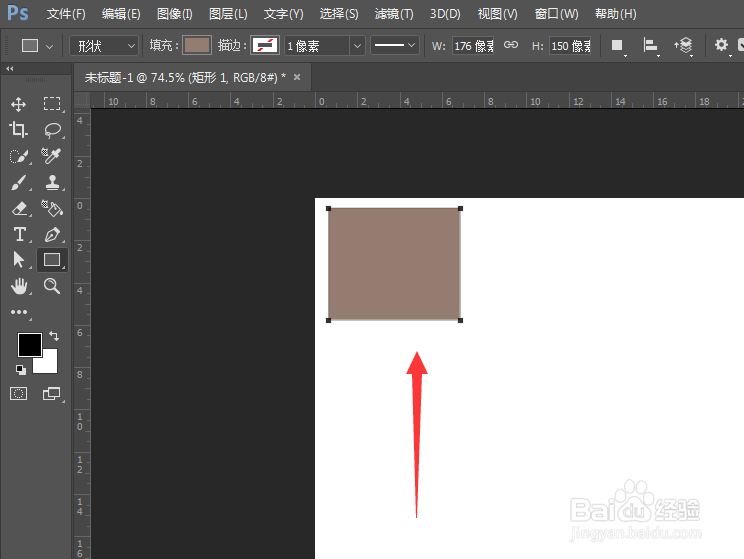Collapse the tools panel double arrows
Viewport: 744px width, 559px height.
coord(9,69)
